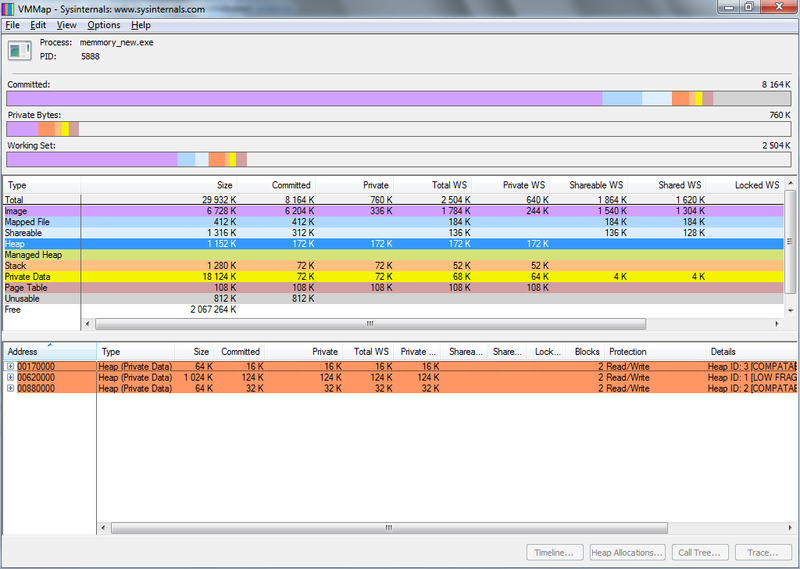The image size is (800, 569).
Task: Open the File menu
Action: [x=12, y=25]
